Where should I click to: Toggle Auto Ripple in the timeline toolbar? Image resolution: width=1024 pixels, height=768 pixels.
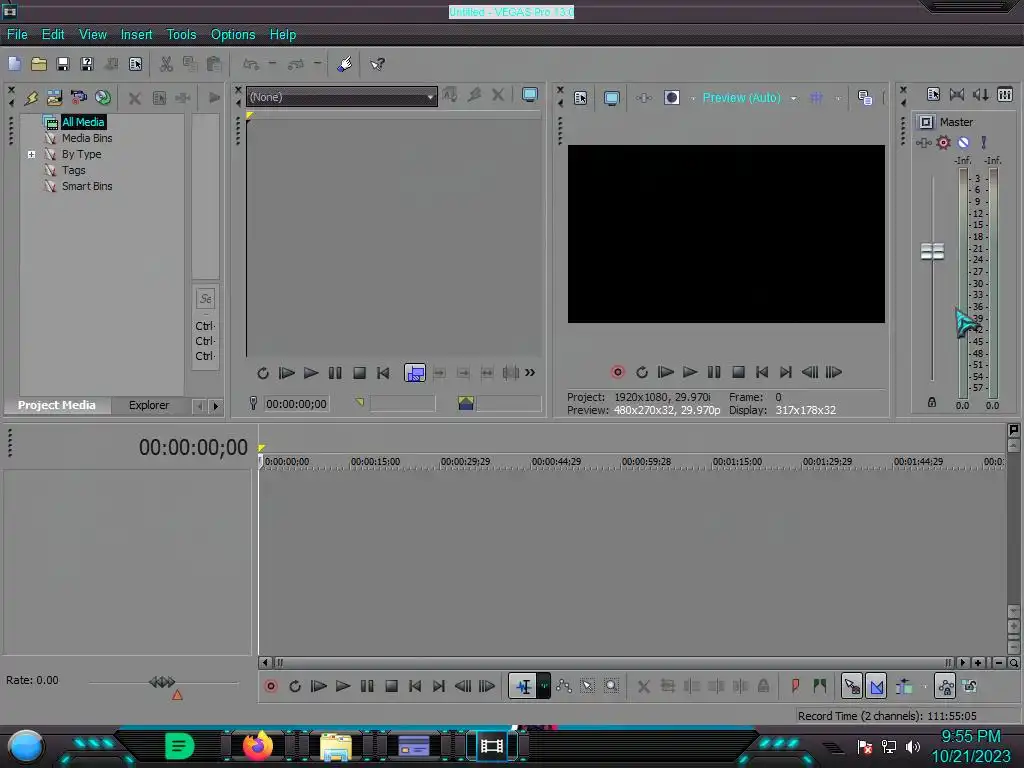[904, 686]
